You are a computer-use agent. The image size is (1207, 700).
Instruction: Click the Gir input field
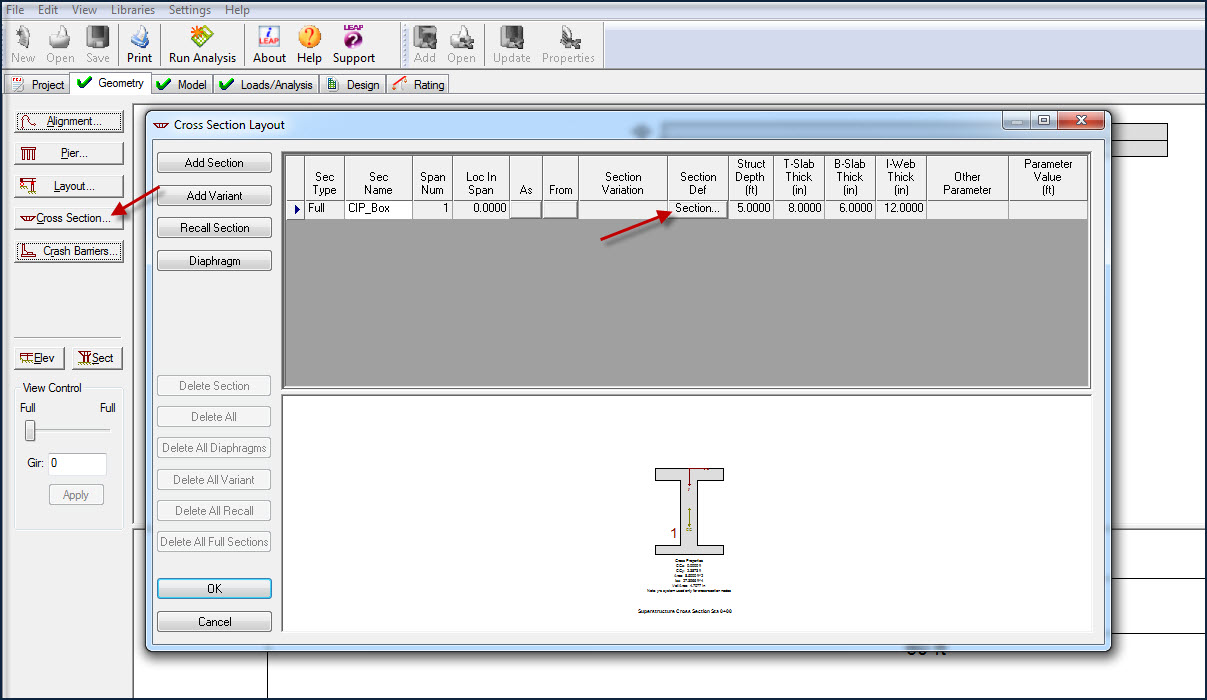click(77, 464)
